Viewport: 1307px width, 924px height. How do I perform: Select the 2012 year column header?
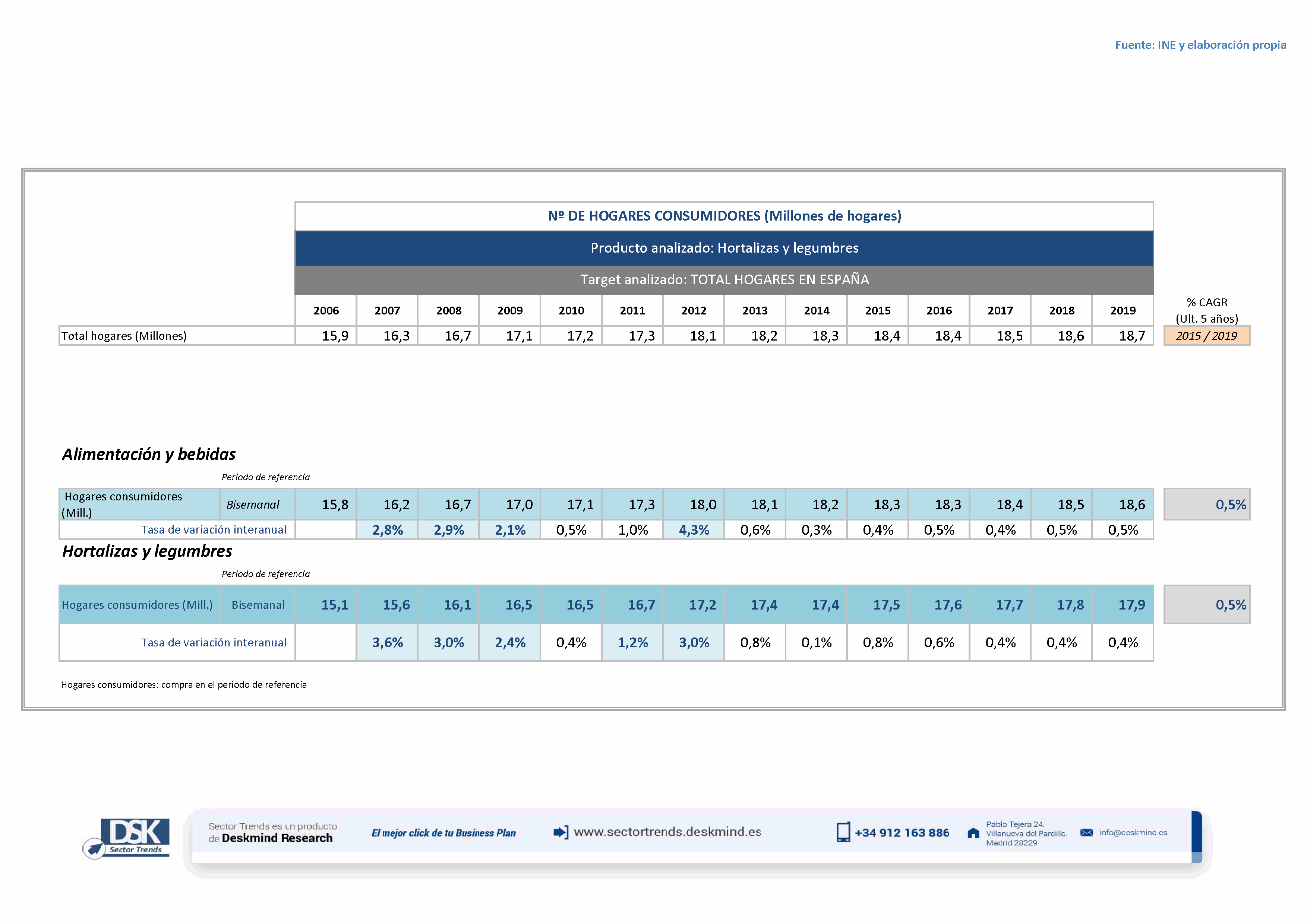[x=693, y=311]
